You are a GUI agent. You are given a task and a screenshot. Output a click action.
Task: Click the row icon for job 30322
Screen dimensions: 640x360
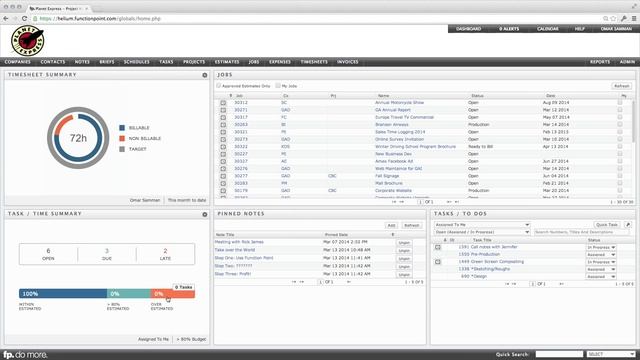[223, 147]
